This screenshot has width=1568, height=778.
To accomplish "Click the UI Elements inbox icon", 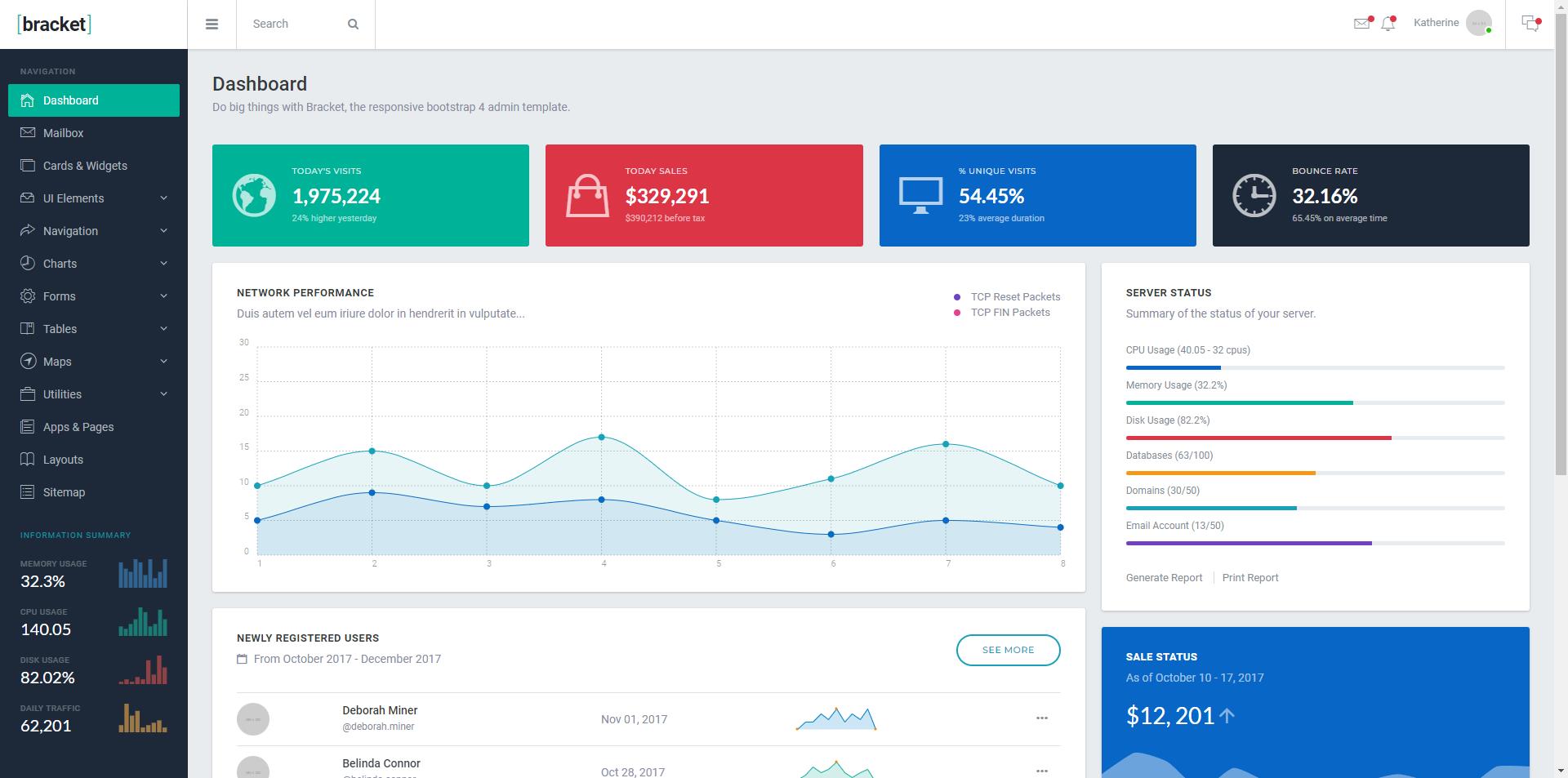I will tap(28, 198).
